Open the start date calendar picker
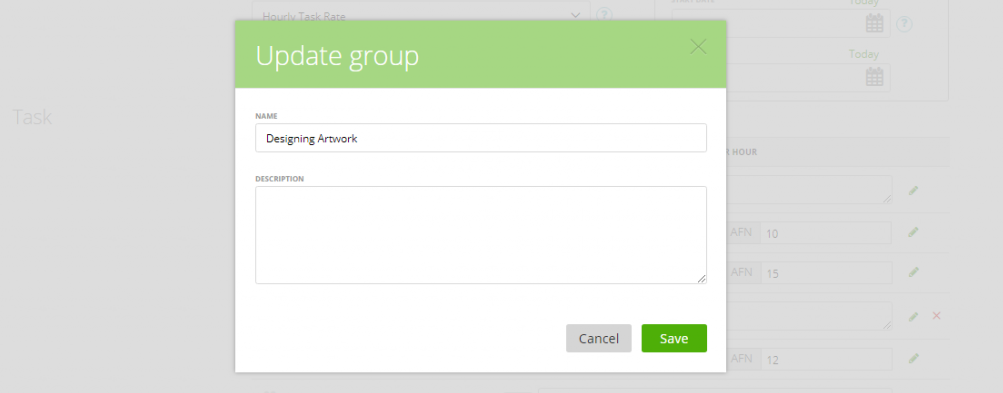Image resolution: width=1003 pixels, height=393 pixels. [x=874, y=24]
